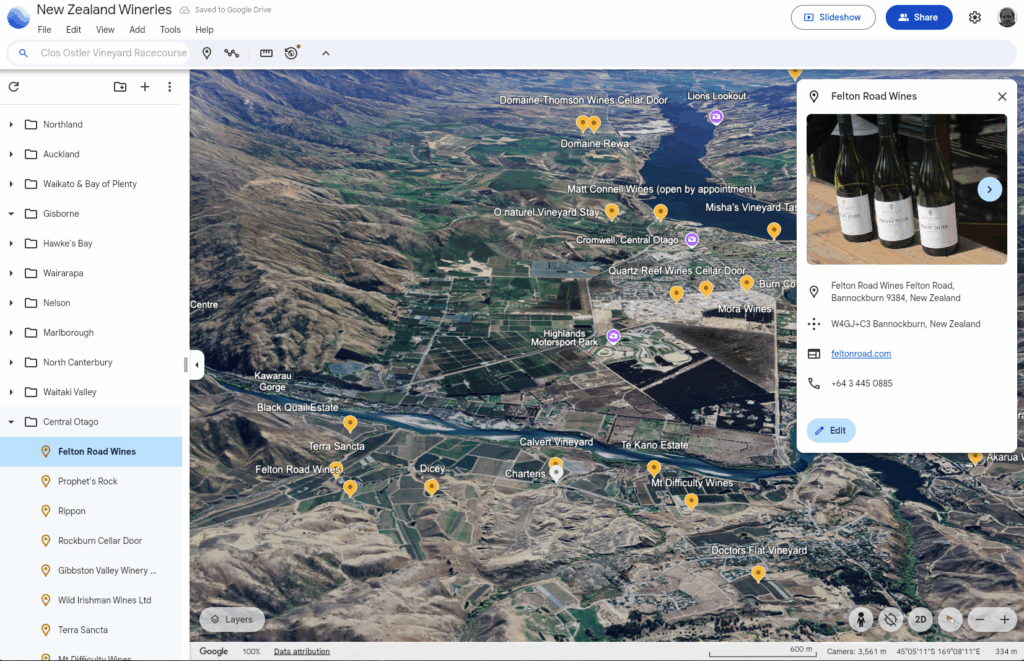Click the search input field
Screen dimensions: 1024x661
tap(113, 53)
